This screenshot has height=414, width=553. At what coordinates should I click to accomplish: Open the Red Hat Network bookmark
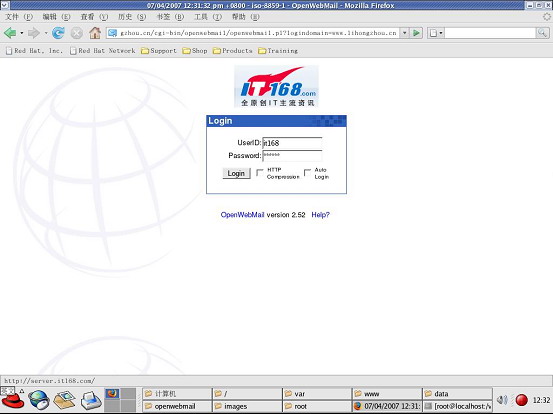(103, 51)
